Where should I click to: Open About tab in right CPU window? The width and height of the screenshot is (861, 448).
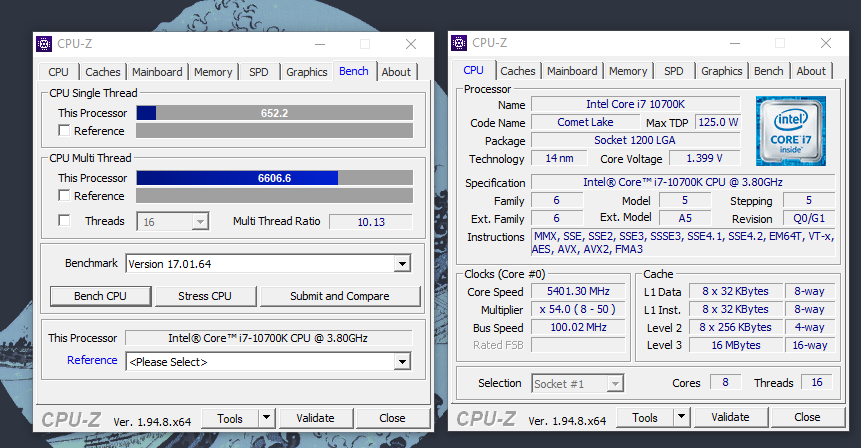[x=811, y=71]
